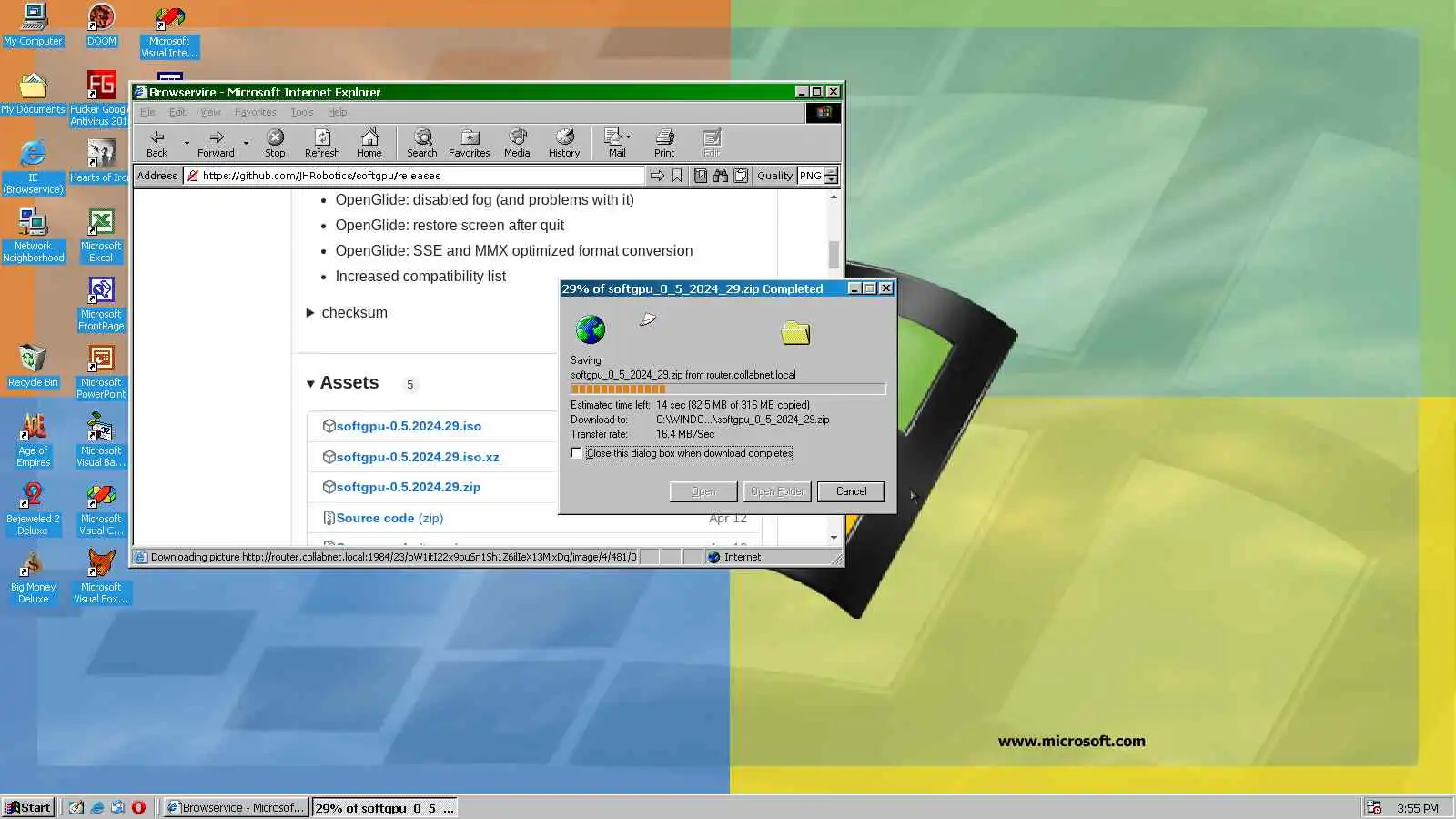The image size is (1456, 819).
Task: Select the Recycle Bin icon
Action: 33,367
